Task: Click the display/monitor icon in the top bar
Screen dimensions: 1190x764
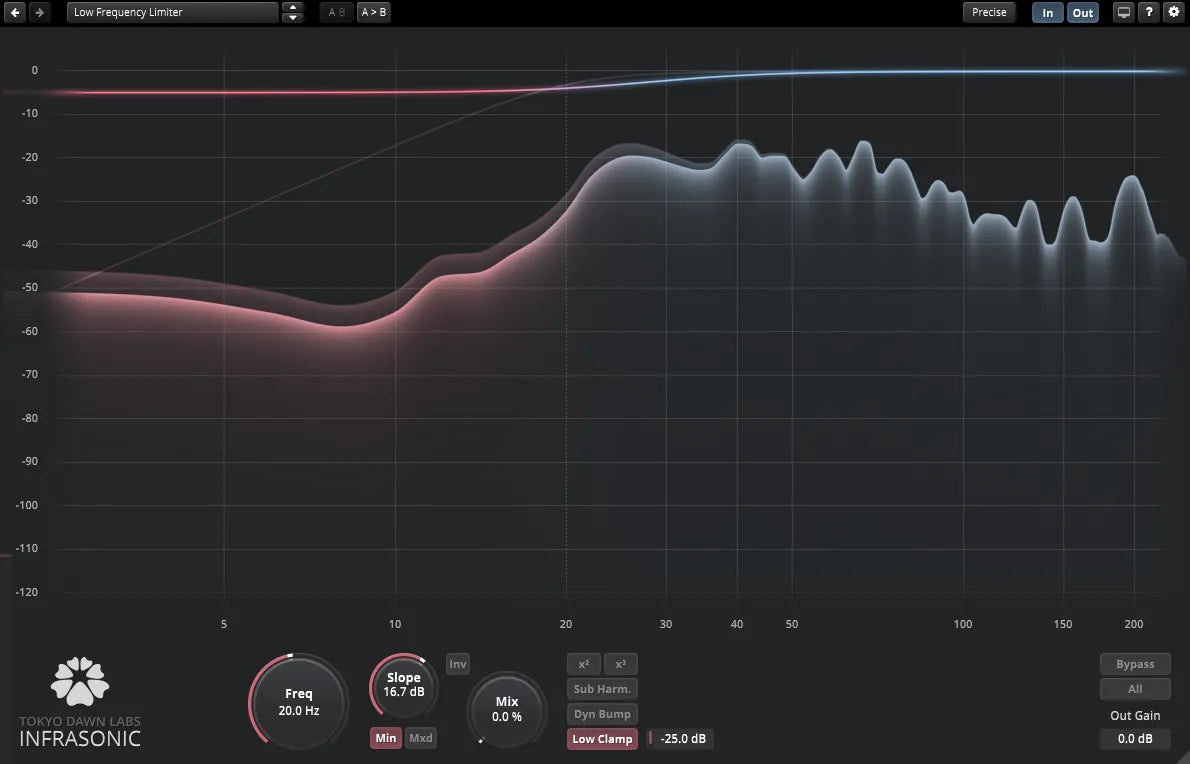Action: coord(1122,12)
